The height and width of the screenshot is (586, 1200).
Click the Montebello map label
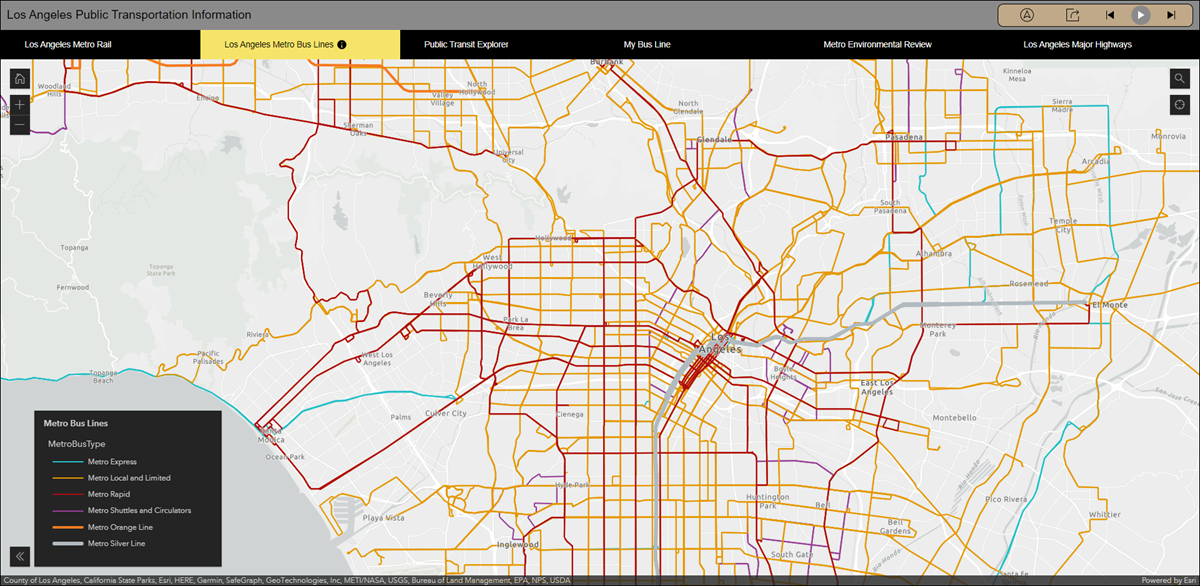[954, 418]
